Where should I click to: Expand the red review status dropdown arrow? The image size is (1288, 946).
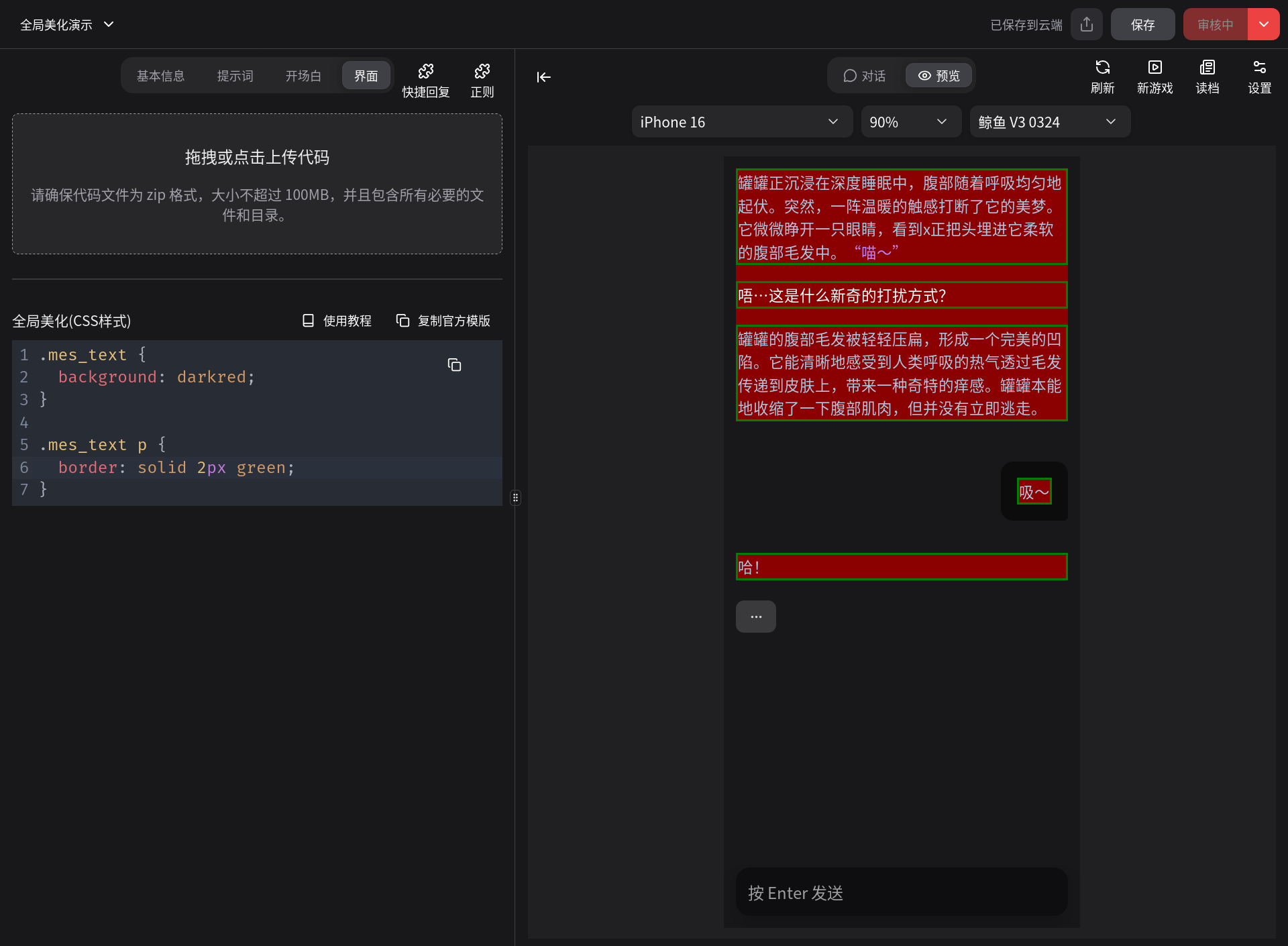1263,25
